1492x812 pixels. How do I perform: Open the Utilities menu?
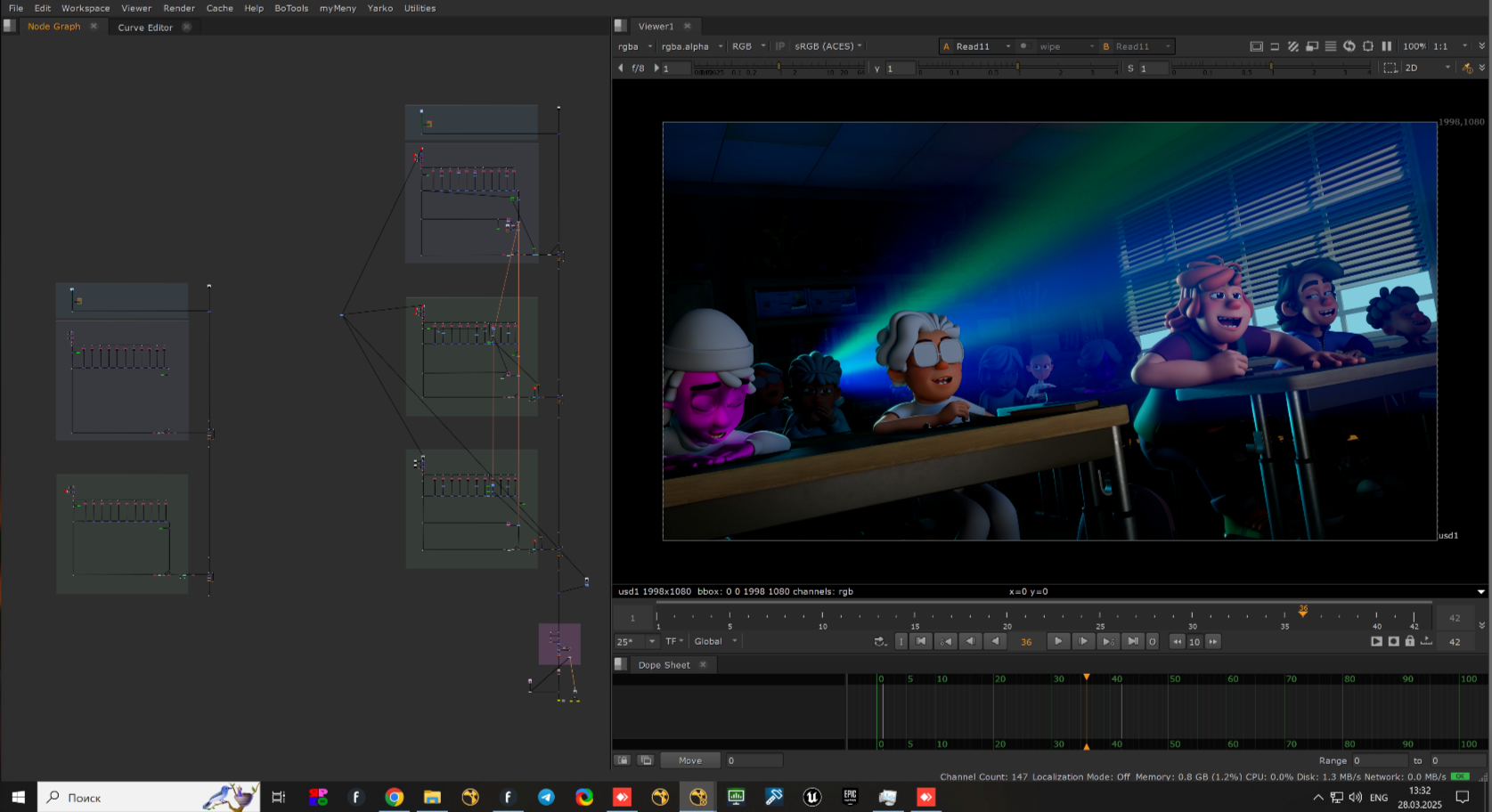[x=420, y=8]
